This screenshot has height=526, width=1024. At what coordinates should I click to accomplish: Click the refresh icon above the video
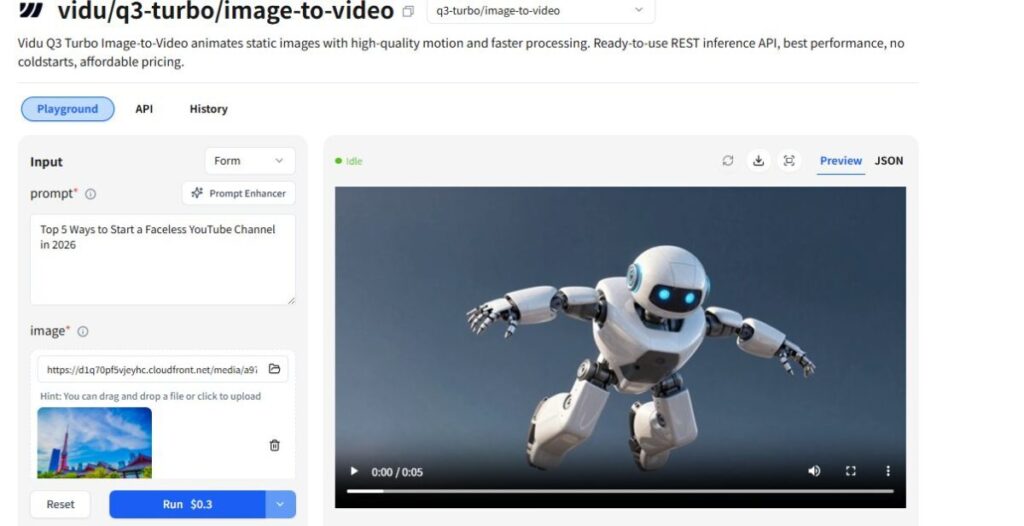coord(728,161)
